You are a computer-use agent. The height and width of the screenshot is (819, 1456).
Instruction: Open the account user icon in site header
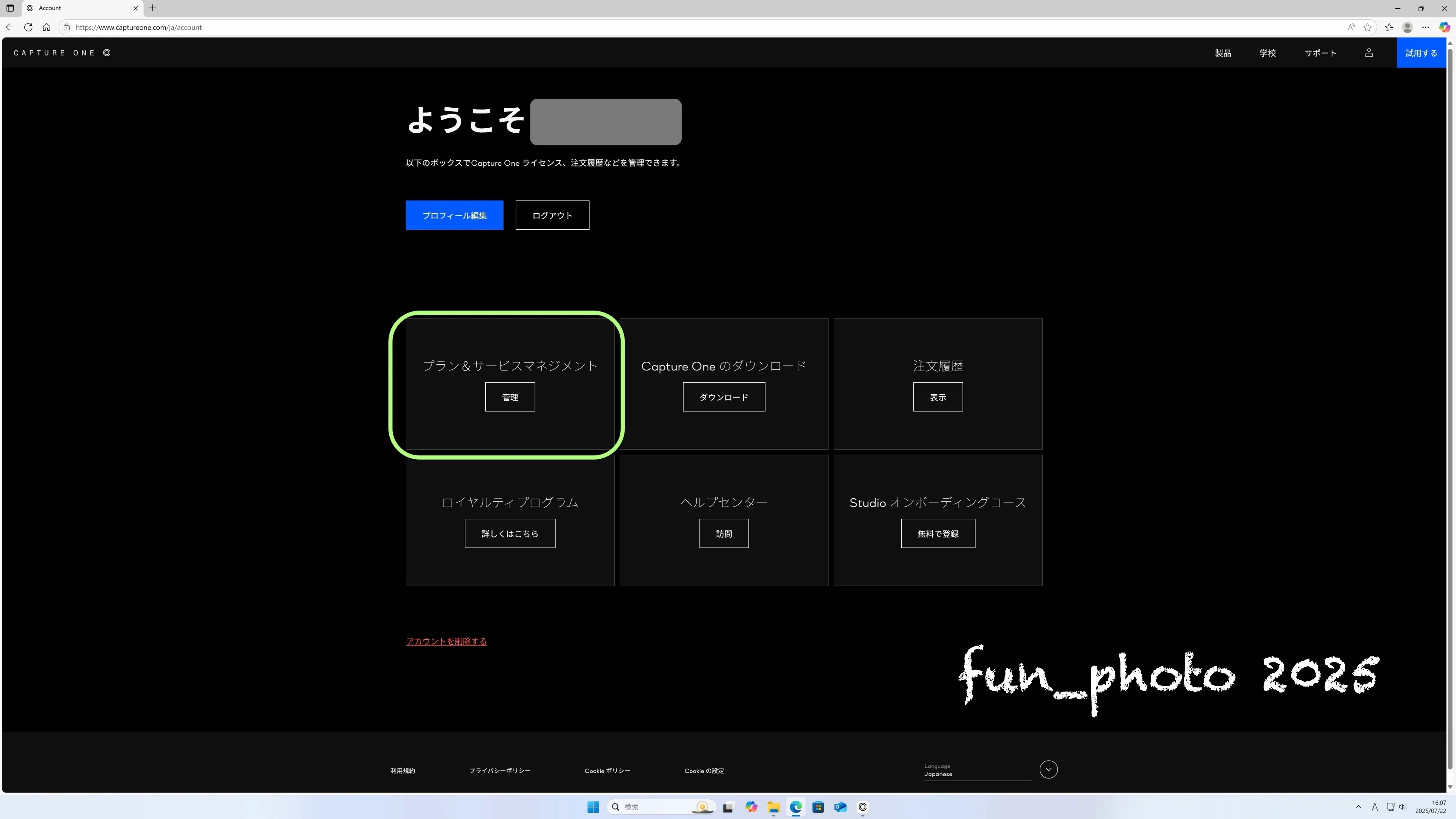1368,53
